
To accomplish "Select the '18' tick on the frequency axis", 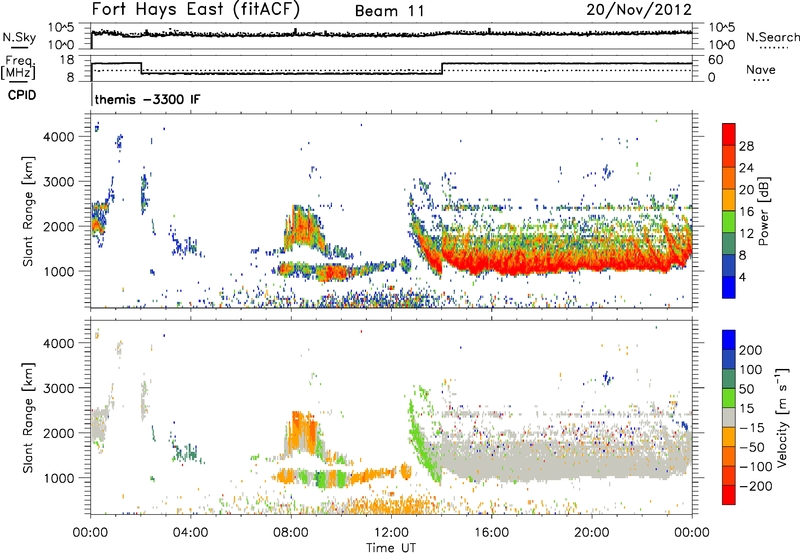I will pos(67,60).
